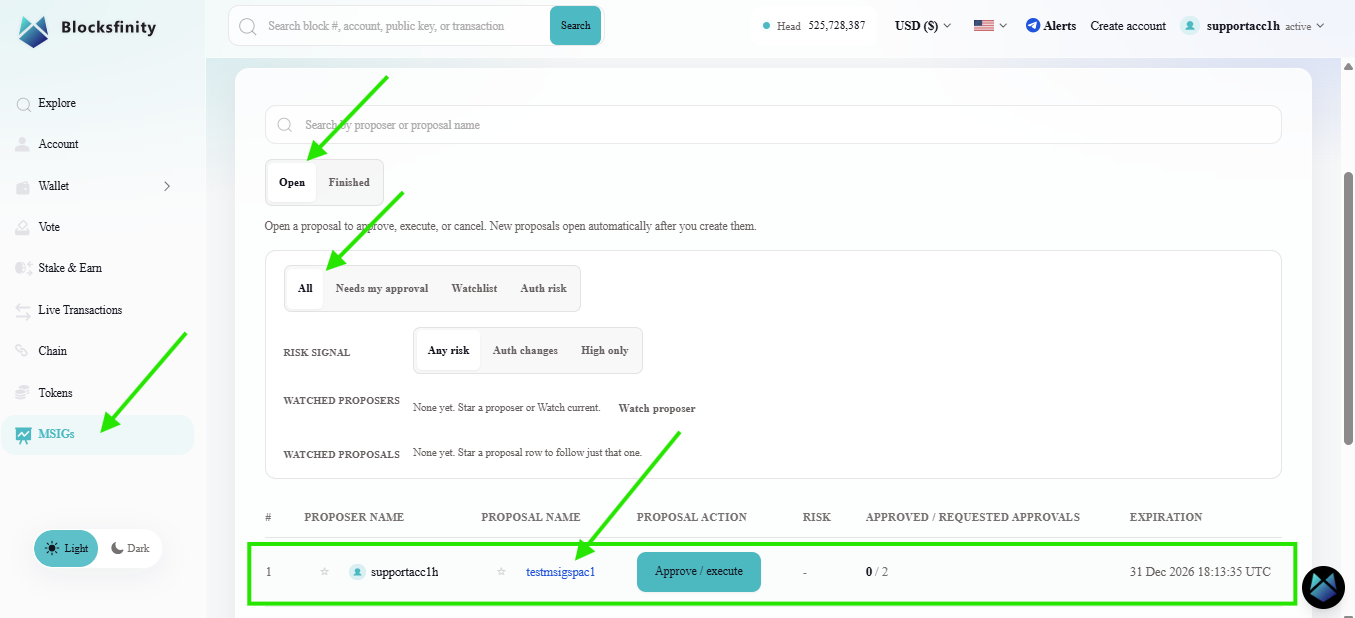The height and width of the screenshot is (618, 1355).
Task: Click the US flag language icon
Action: click(x=984, y=26)
